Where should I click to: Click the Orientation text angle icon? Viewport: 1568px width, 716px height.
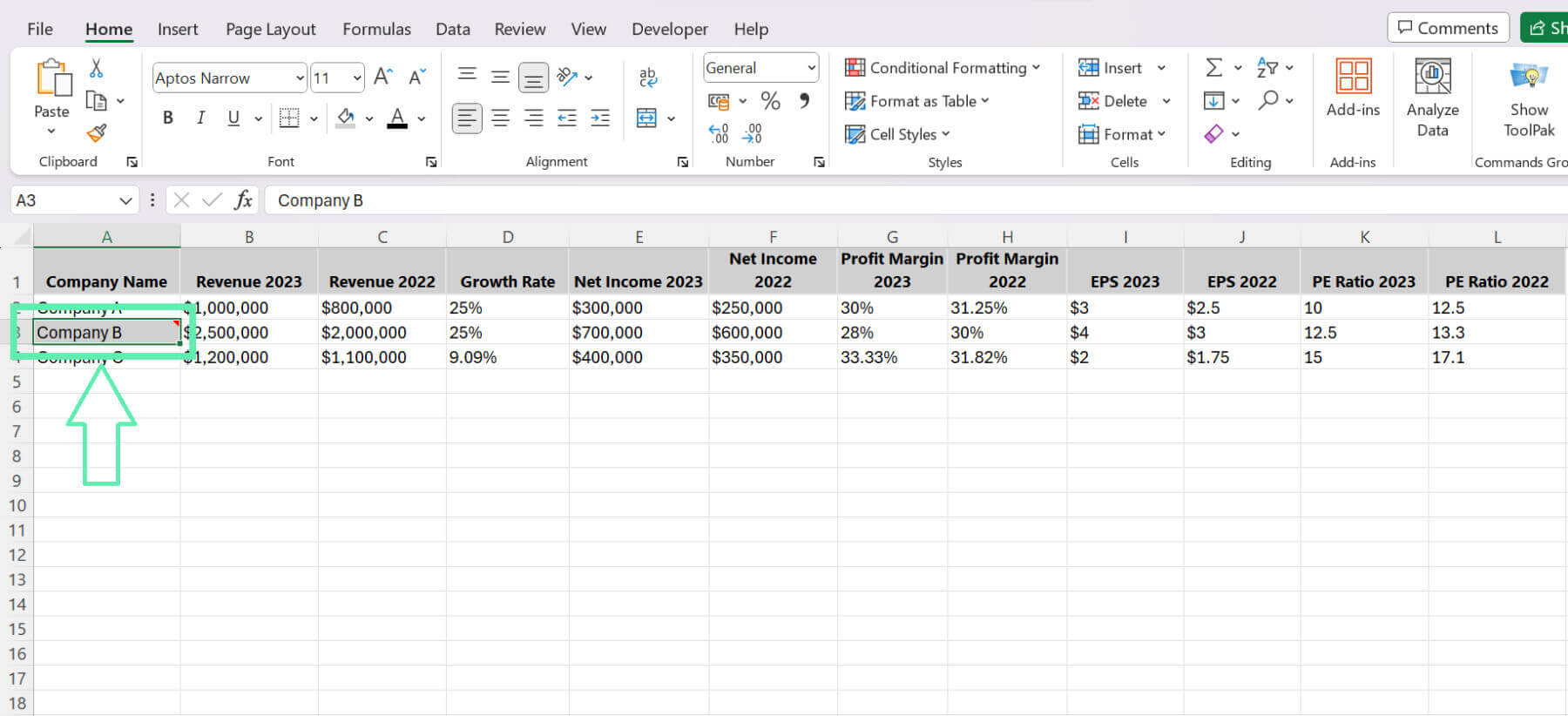coord(567,77)
